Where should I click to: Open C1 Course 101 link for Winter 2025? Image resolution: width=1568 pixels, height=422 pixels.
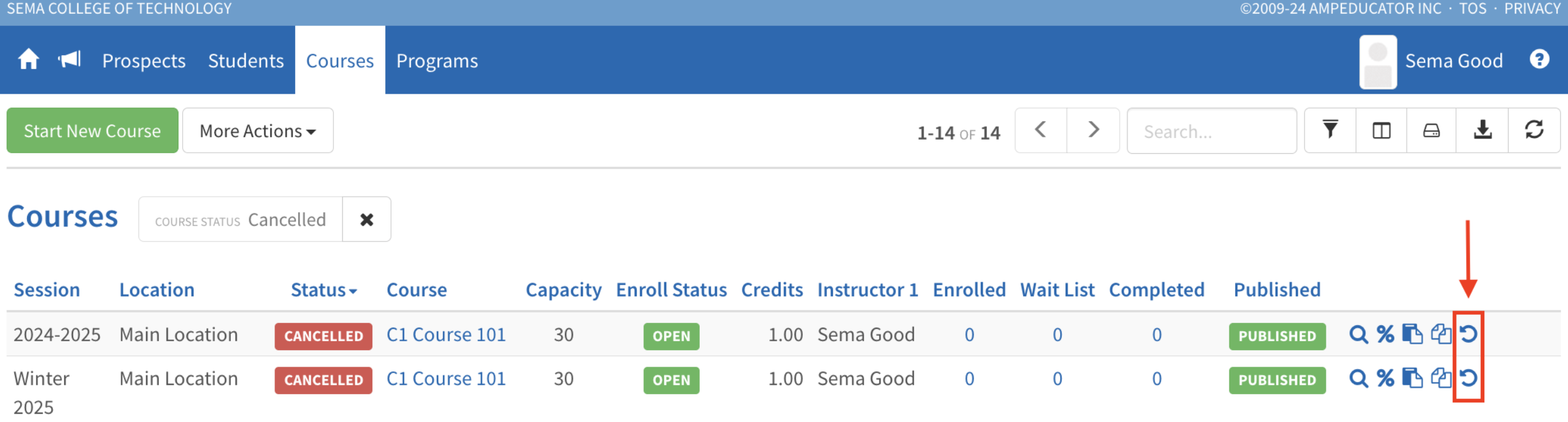446,379
